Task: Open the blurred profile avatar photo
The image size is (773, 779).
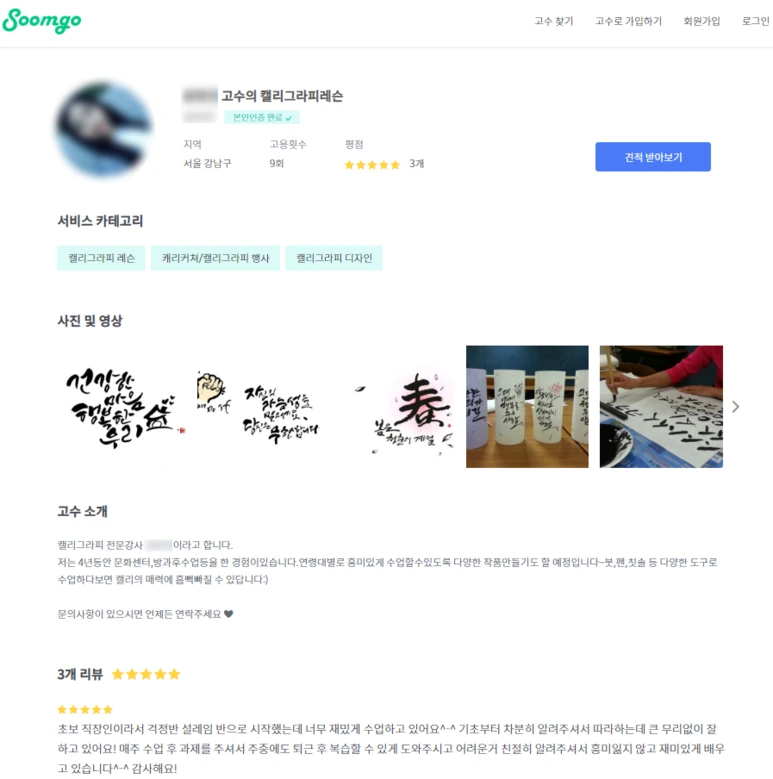Action: tap(104, 129)
